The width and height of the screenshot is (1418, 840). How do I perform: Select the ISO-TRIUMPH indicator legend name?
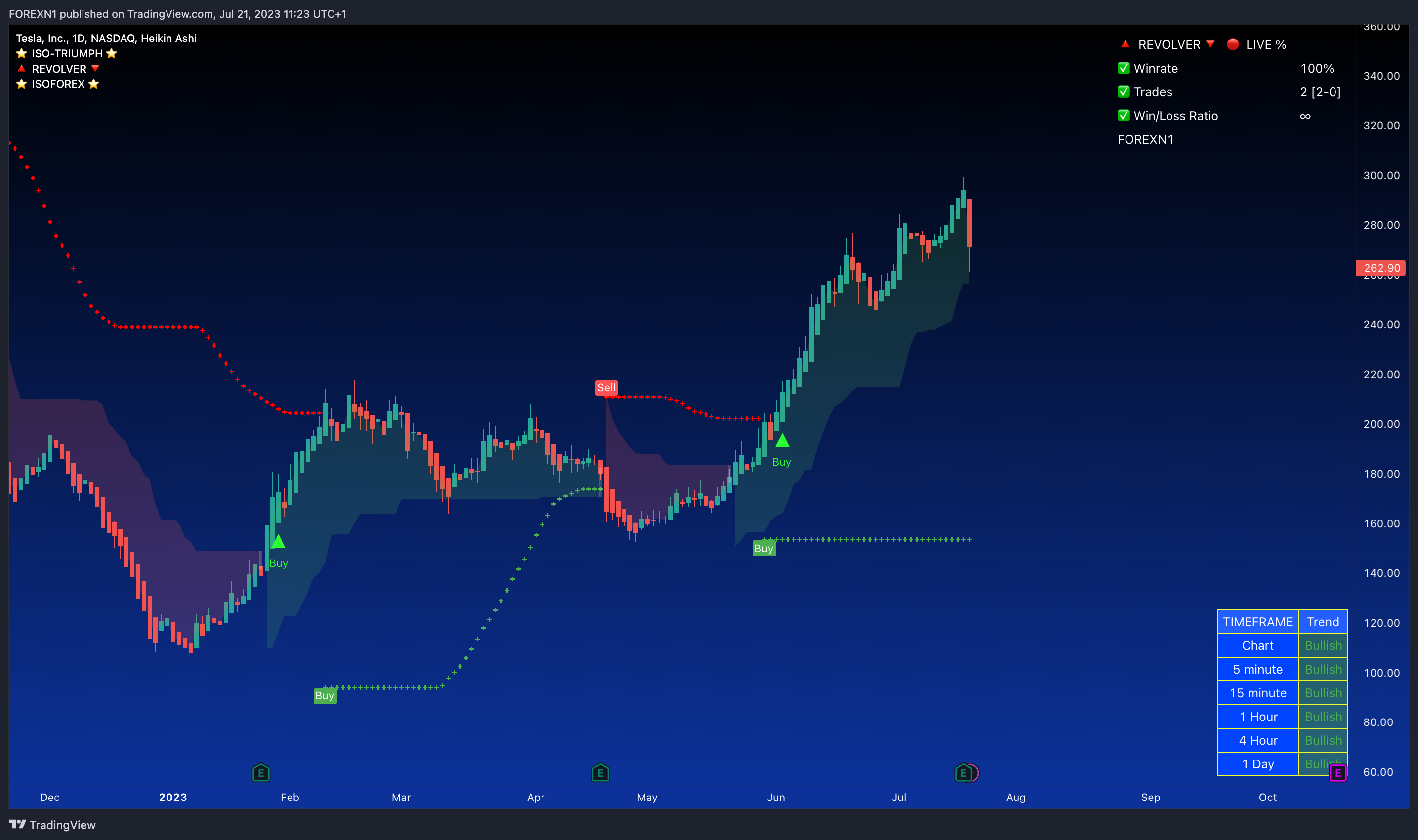click(67, 54)
